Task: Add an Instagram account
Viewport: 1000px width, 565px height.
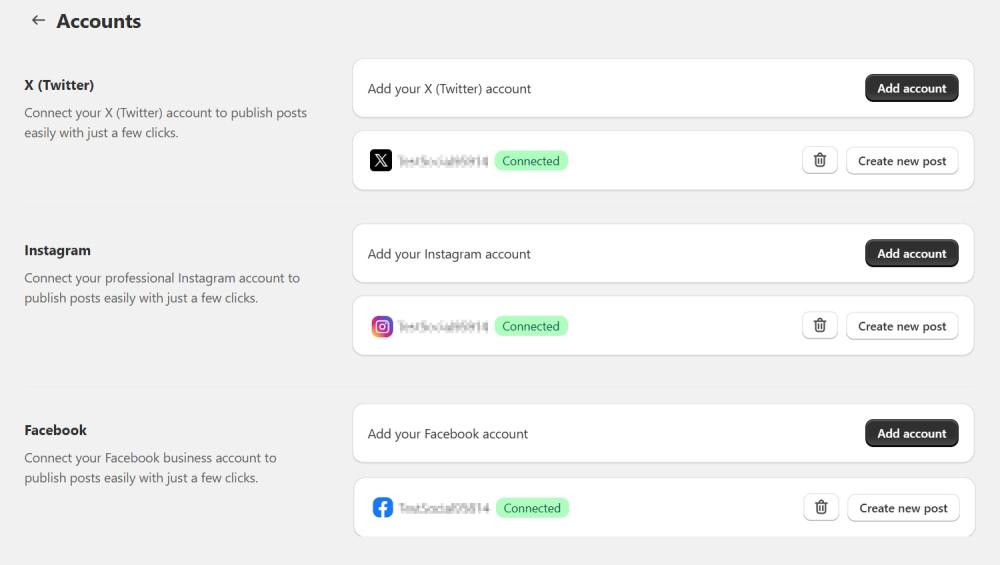Action: tap(911, 253)
